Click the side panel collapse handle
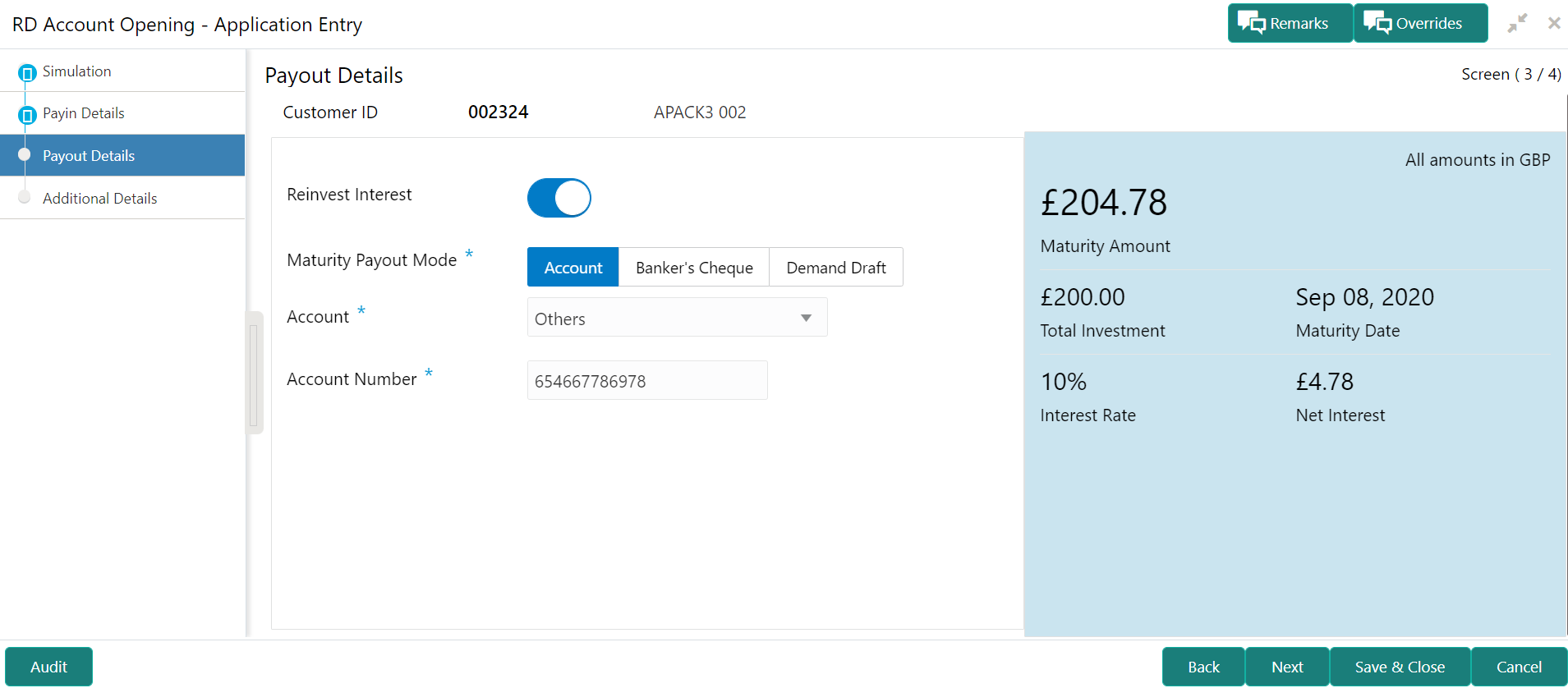The width and height of the screenshot is (1568, 688). [254, 374]
